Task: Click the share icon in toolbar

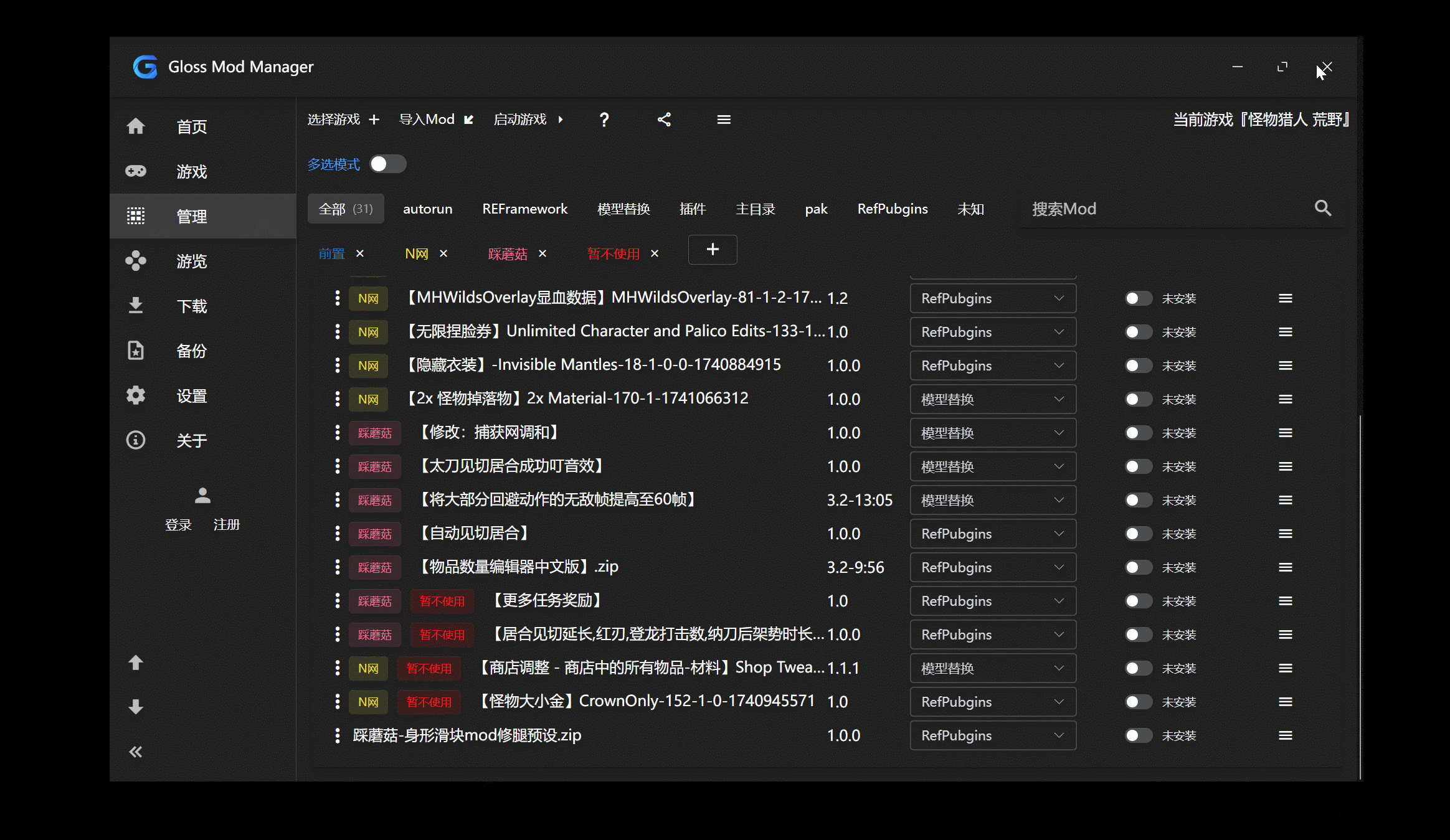Action: (664, 120)
